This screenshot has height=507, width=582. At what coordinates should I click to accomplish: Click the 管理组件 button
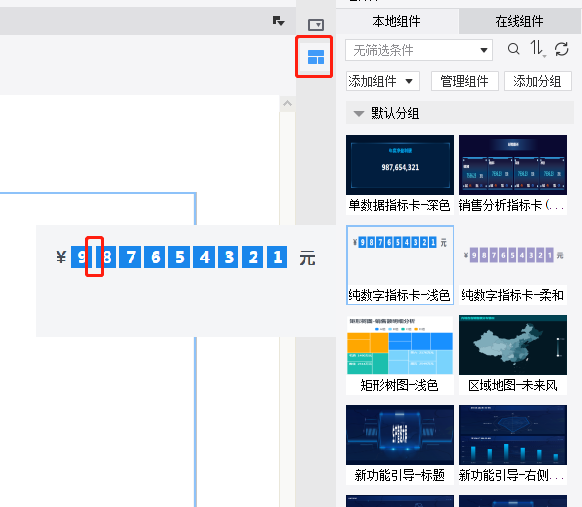[x=464, y=81]
